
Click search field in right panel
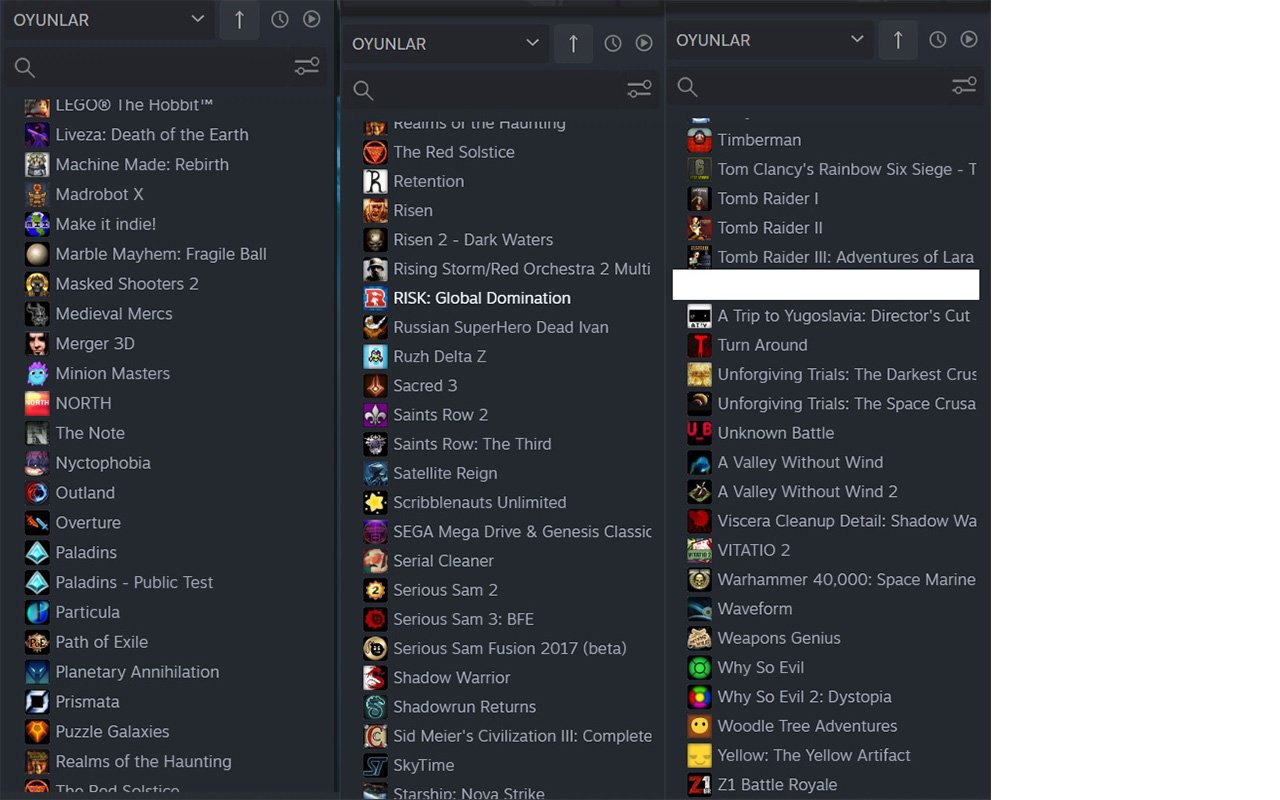point(826,86)
